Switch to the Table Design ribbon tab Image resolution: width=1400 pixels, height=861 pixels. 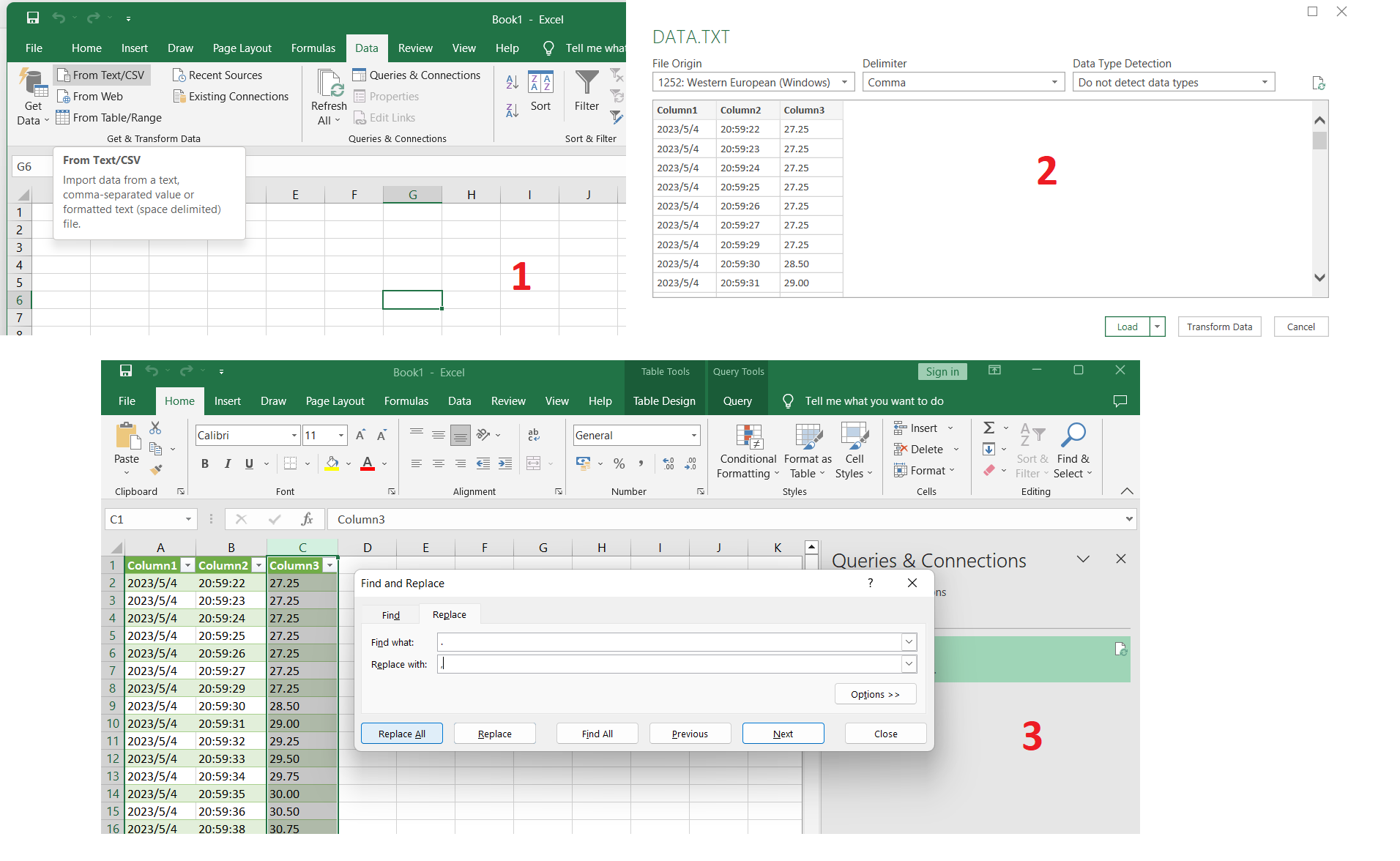pos(664,400)
